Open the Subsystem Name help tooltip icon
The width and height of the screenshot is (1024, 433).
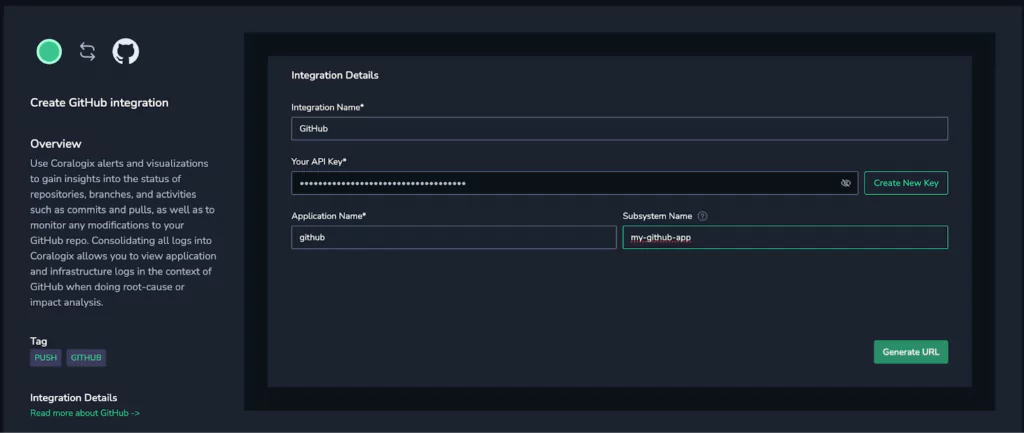[x=703, y=216]
